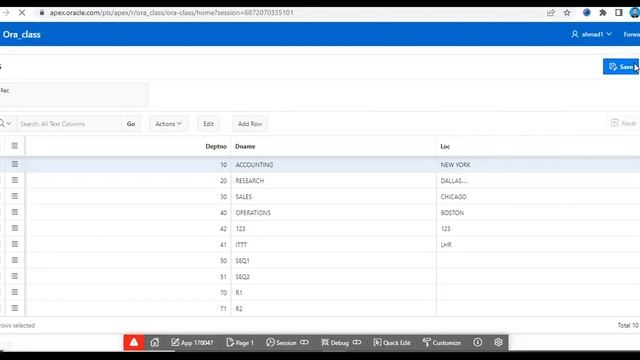This screenshot has width=640, height=360.
Task: Open row menu for SEQ2 row
Action: click(x=15, y=276)
